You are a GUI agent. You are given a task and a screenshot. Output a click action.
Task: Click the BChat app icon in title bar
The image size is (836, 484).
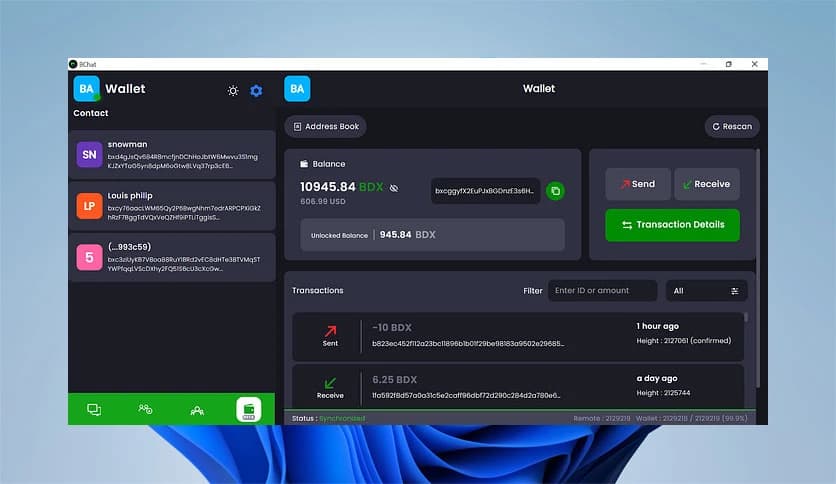coord(73,64)
